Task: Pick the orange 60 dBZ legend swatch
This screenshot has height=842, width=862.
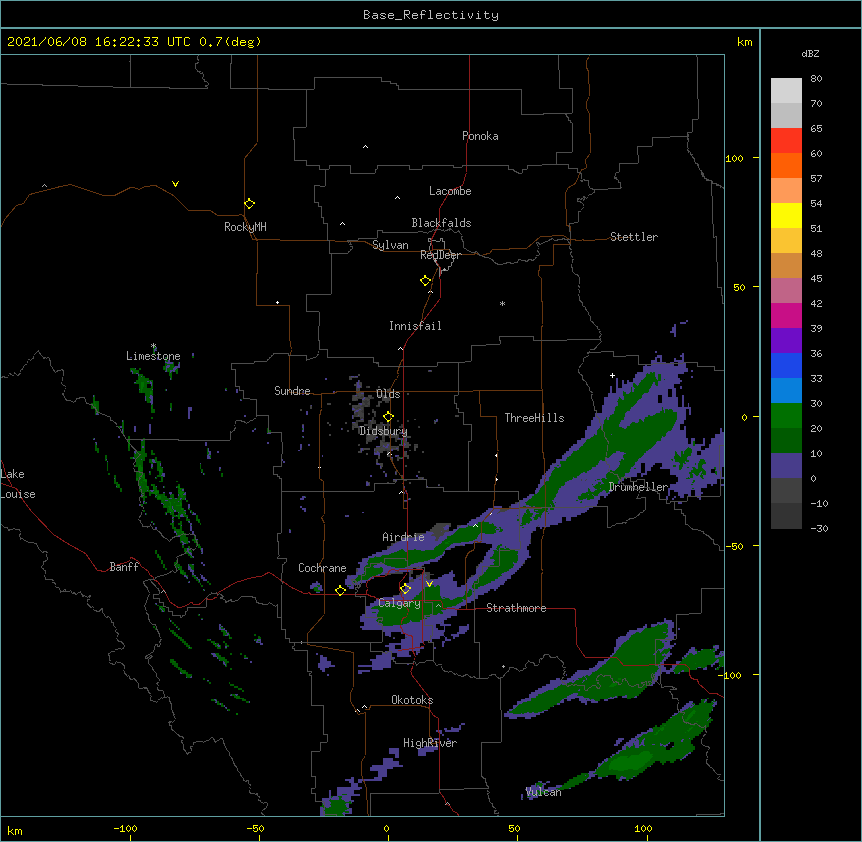Action: (x=786, y=165)
